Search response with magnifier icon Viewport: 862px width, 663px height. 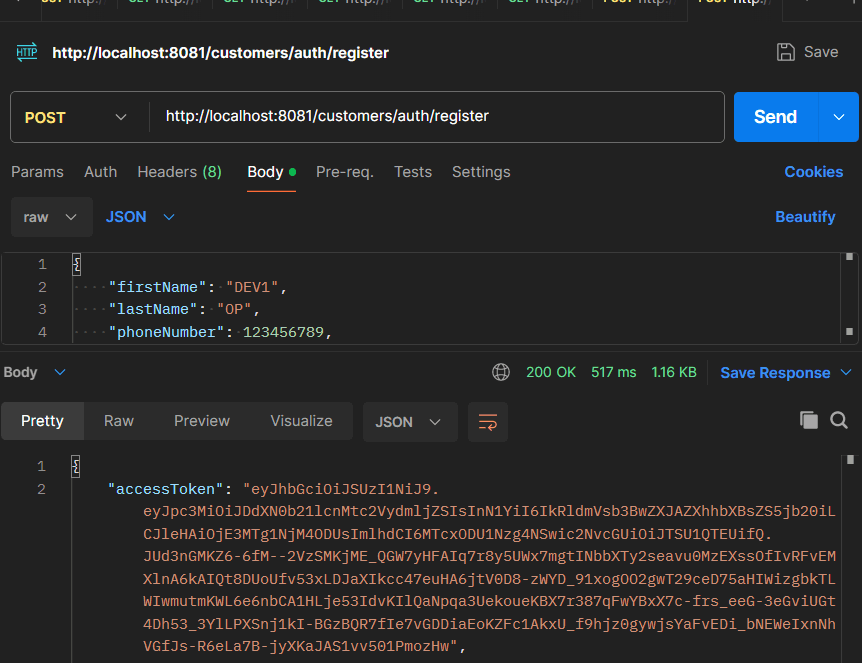839,420
